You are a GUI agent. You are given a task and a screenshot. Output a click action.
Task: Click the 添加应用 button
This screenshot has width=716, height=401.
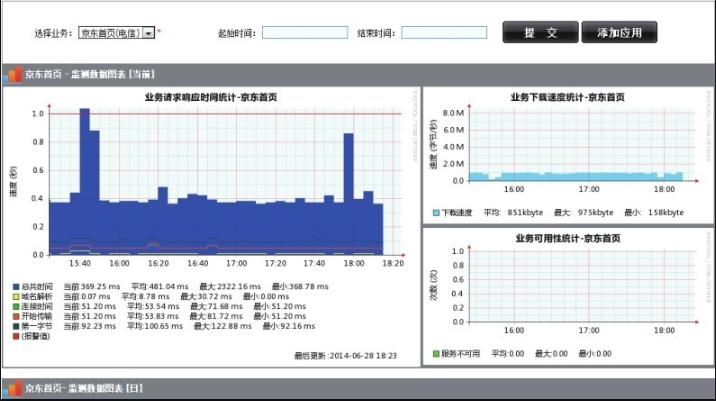619,32
